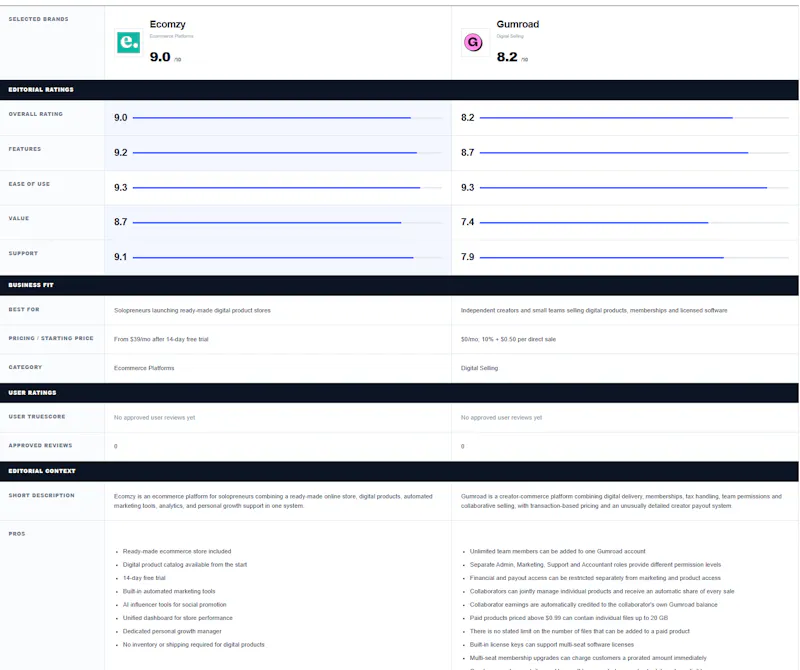Image resolution: width=800 pixels, height=670 pixels.
Task: Click the Features row label
Action: [x=24, y=149]
